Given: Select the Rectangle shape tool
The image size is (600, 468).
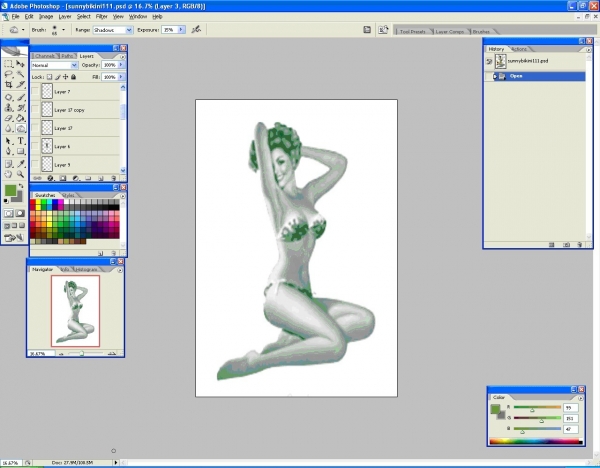Looking at the screenshot, I should [20, 152].
